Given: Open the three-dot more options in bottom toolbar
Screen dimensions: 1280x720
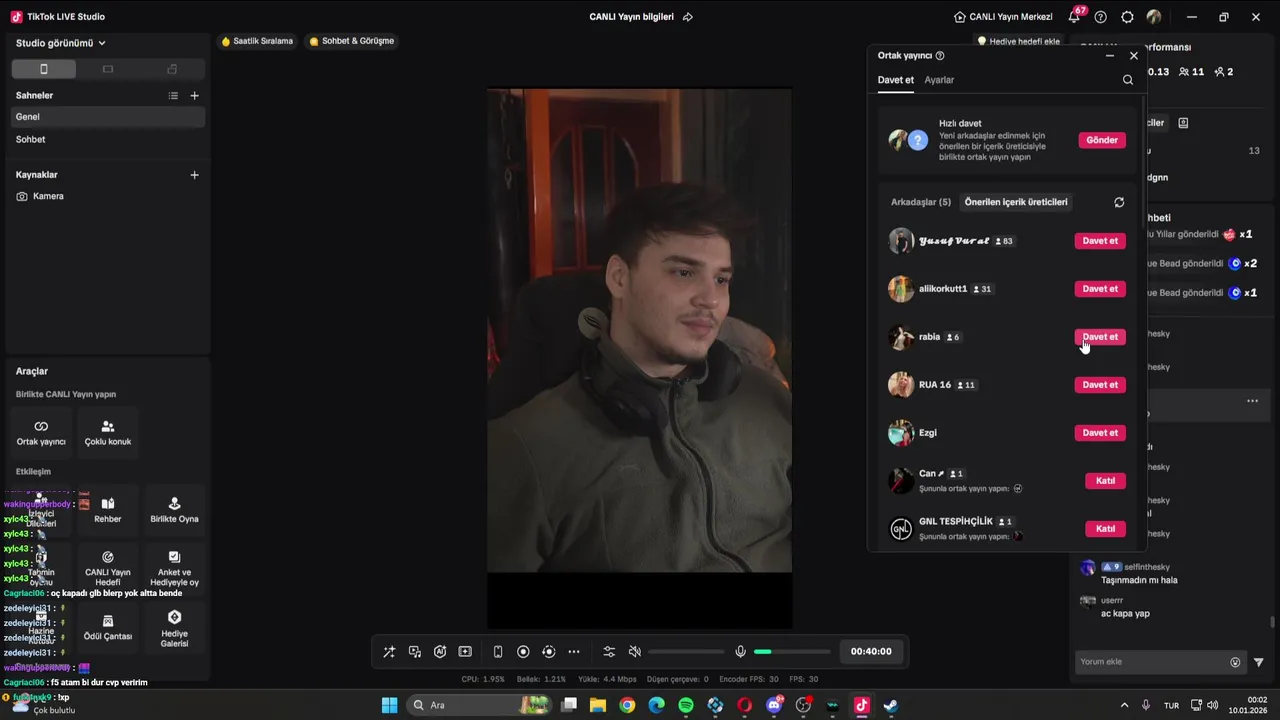Looking at the screenshot, I should click(574, 652).
